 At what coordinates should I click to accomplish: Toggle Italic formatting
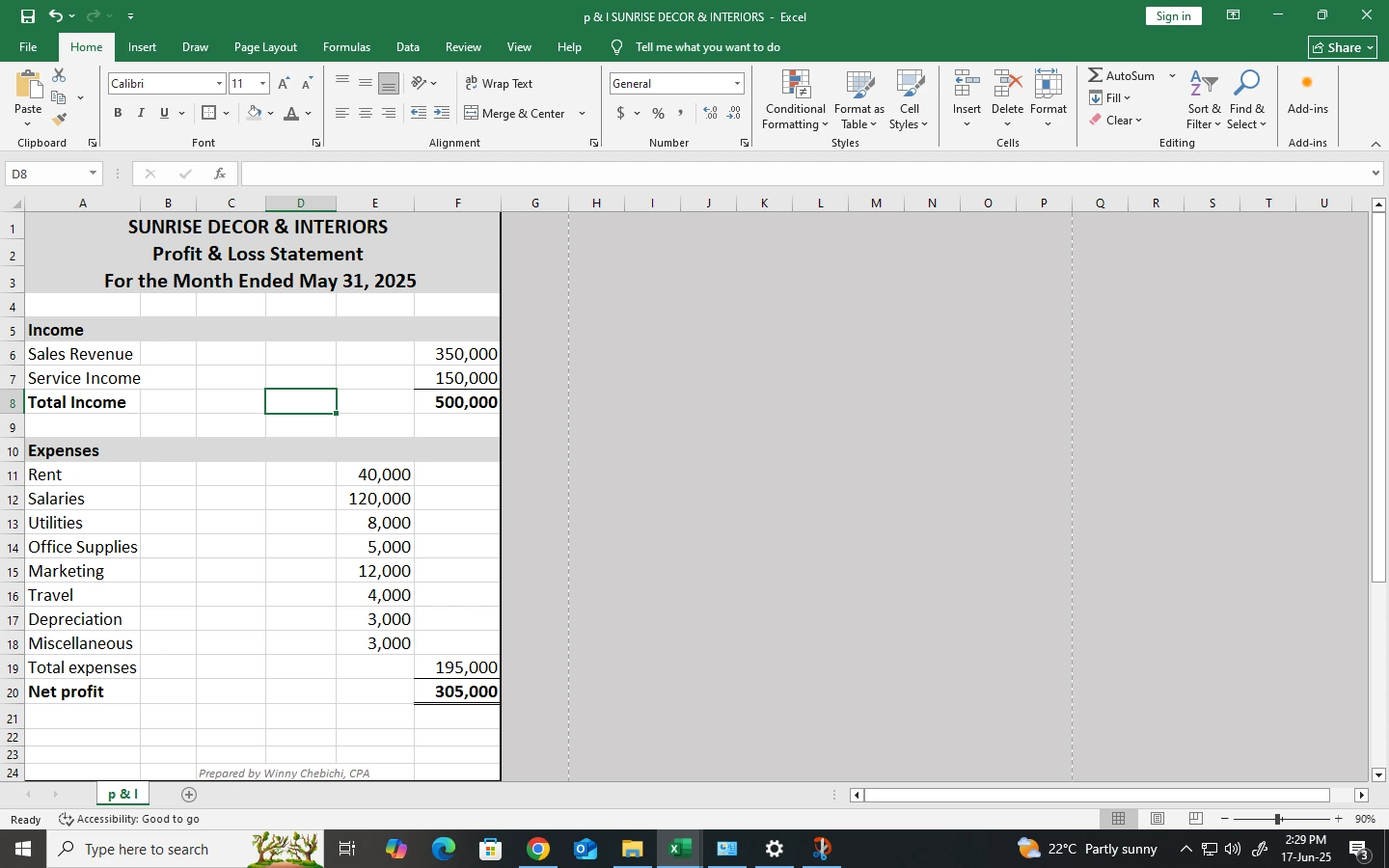click(141, 114)
